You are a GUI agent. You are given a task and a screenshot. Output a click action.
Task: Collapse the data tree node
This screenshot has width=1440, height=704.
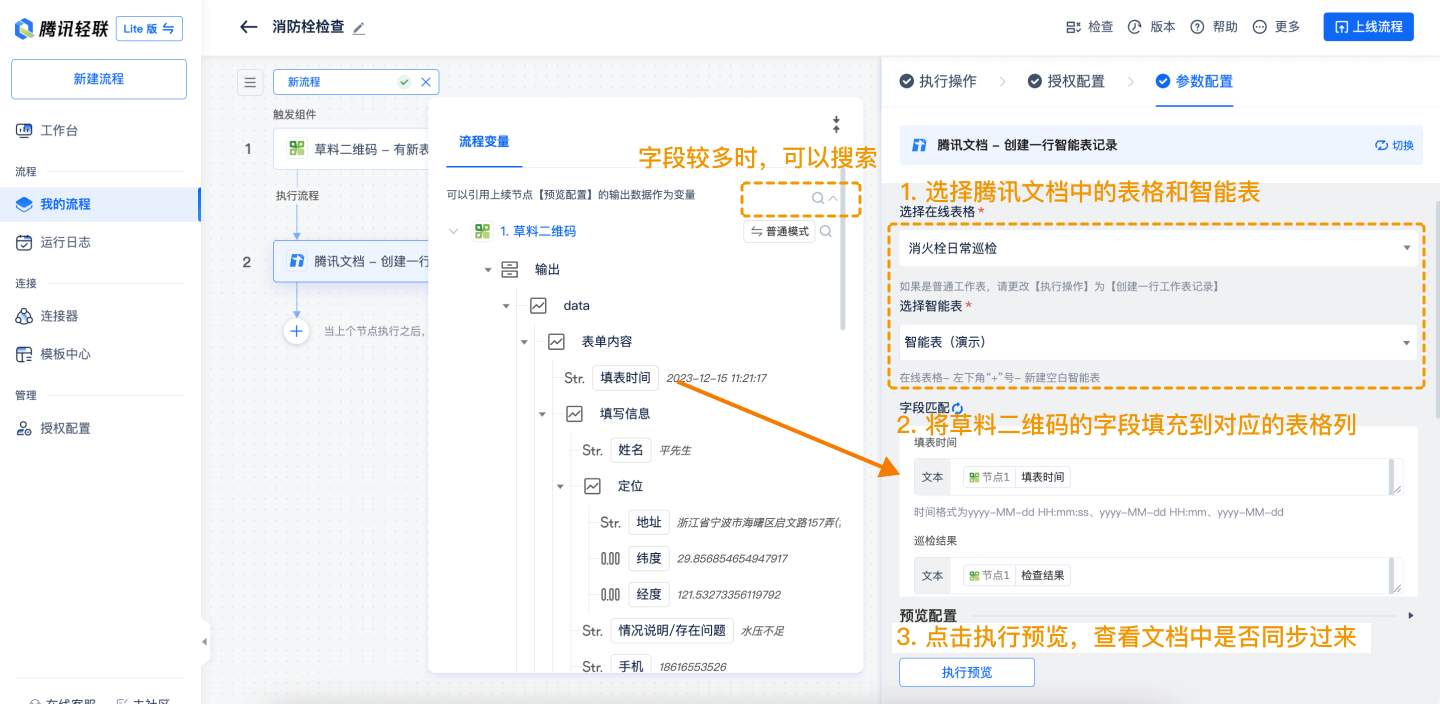(x=506, y=306)
